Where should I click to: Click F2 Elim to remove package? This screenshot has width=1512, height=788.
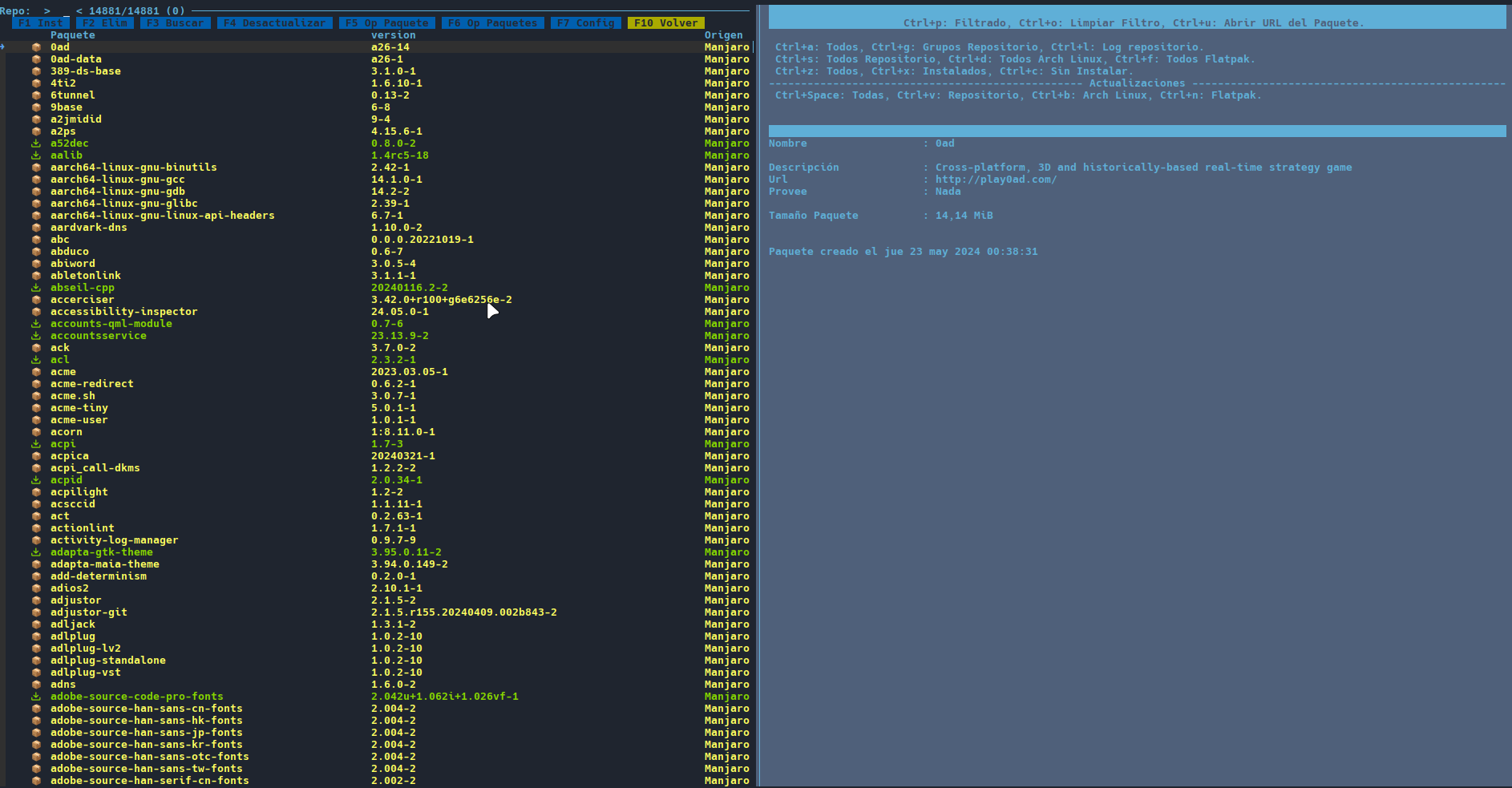coord(105,23)
